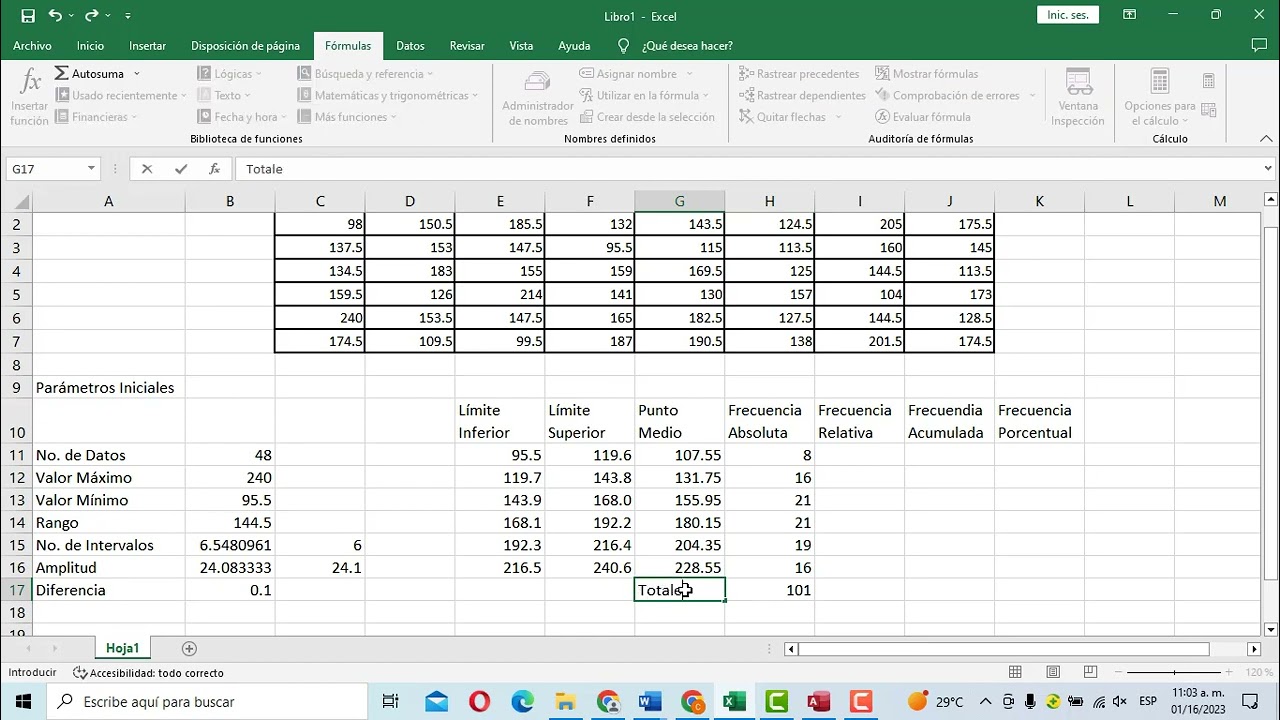Expand the formula bar chevron
Image resolution: width=1280 pixels, height=720 pixels.
tap(1268, 169)
